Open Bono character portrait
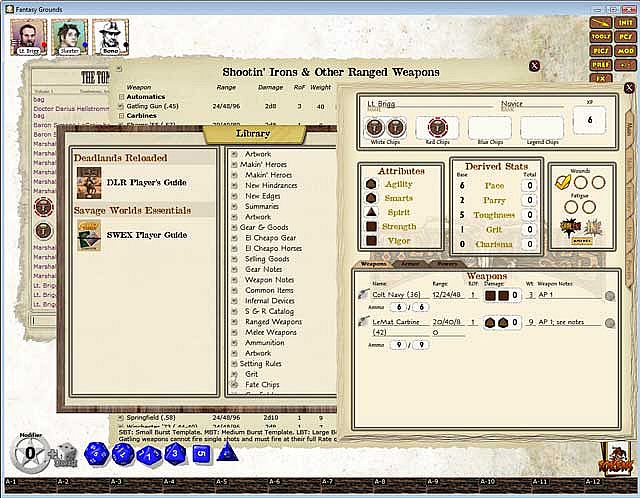 pyautogui.click(x=111, y=37)
